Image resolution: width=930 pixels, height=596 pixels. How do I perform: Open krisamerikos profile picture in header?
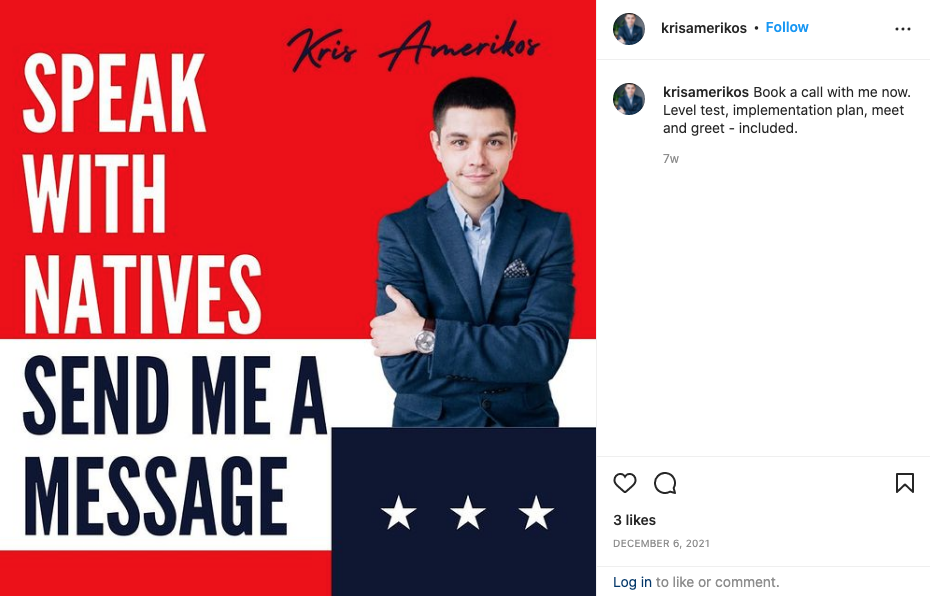629,28
